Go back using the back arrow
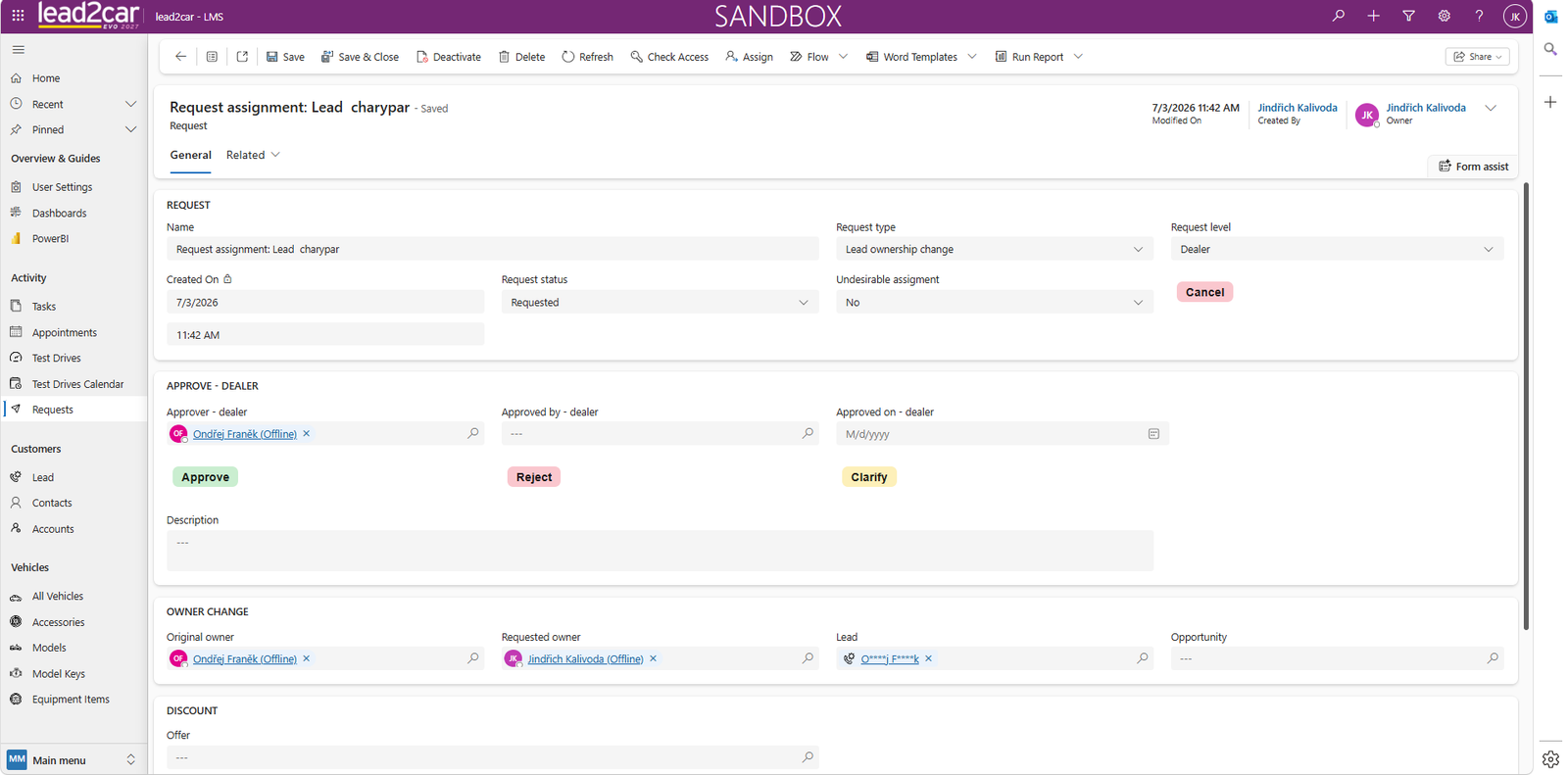The height and width of the screenshot is (775, 1568). [x=180, y=57]
